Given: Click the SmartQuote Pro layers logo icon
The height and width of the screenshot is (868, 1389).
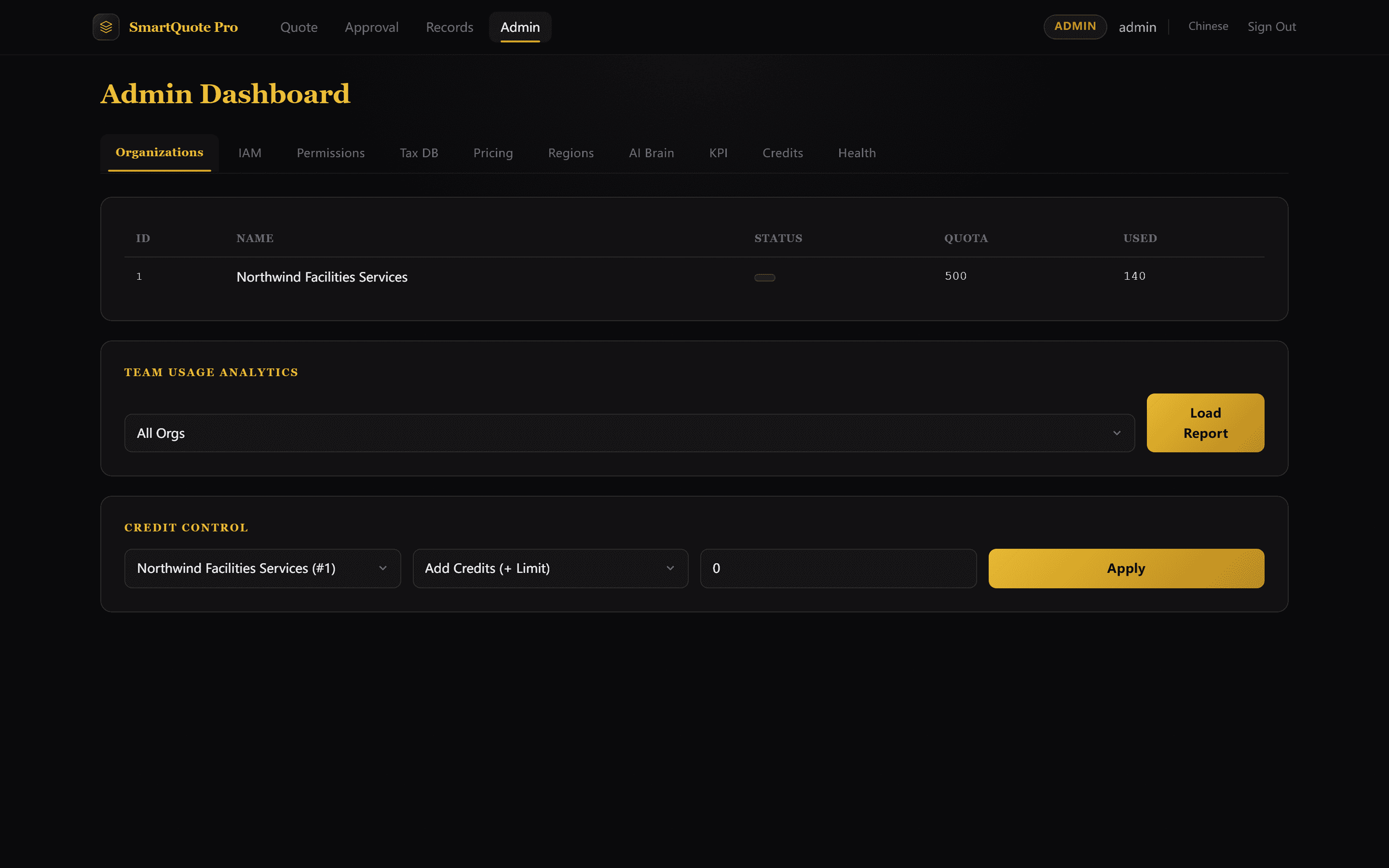Looking at the screenshot, I should tap(106, 27).
